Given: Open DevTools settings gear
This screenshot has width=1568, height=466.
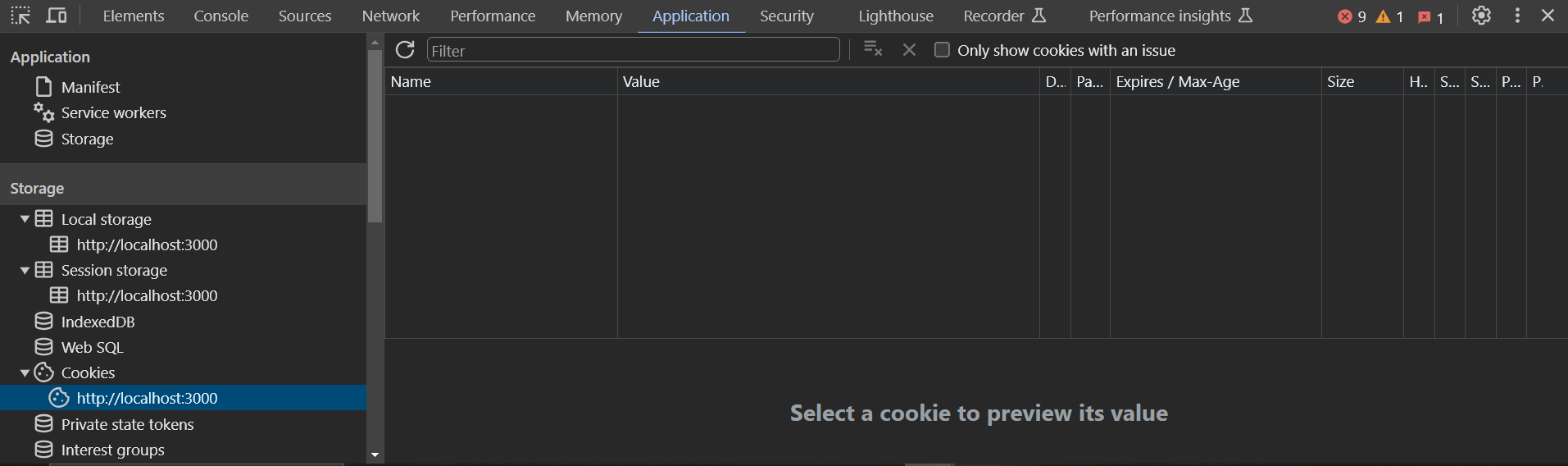Looking at the screenshot, I should (1481, 16).
